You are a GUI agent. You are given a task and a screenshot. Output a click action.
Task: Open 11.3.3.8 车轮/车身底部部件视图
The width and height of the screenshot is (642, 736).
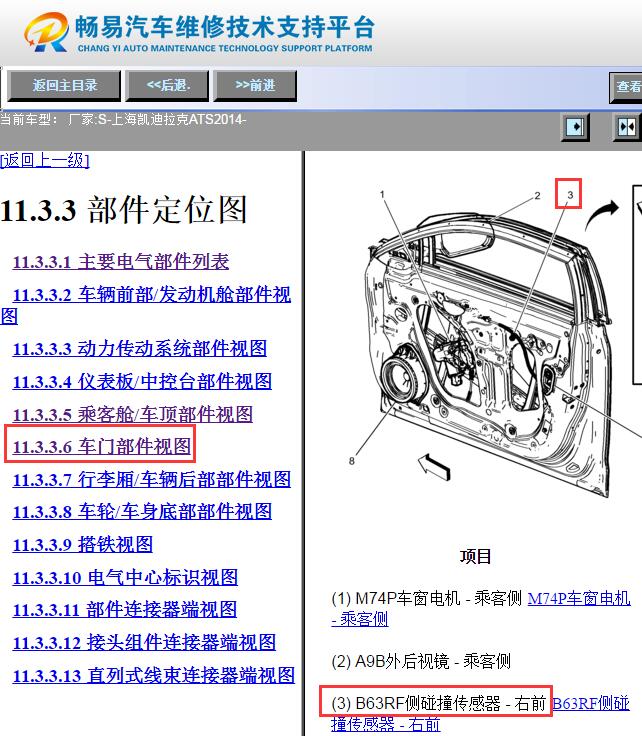[x=142, y=512]
